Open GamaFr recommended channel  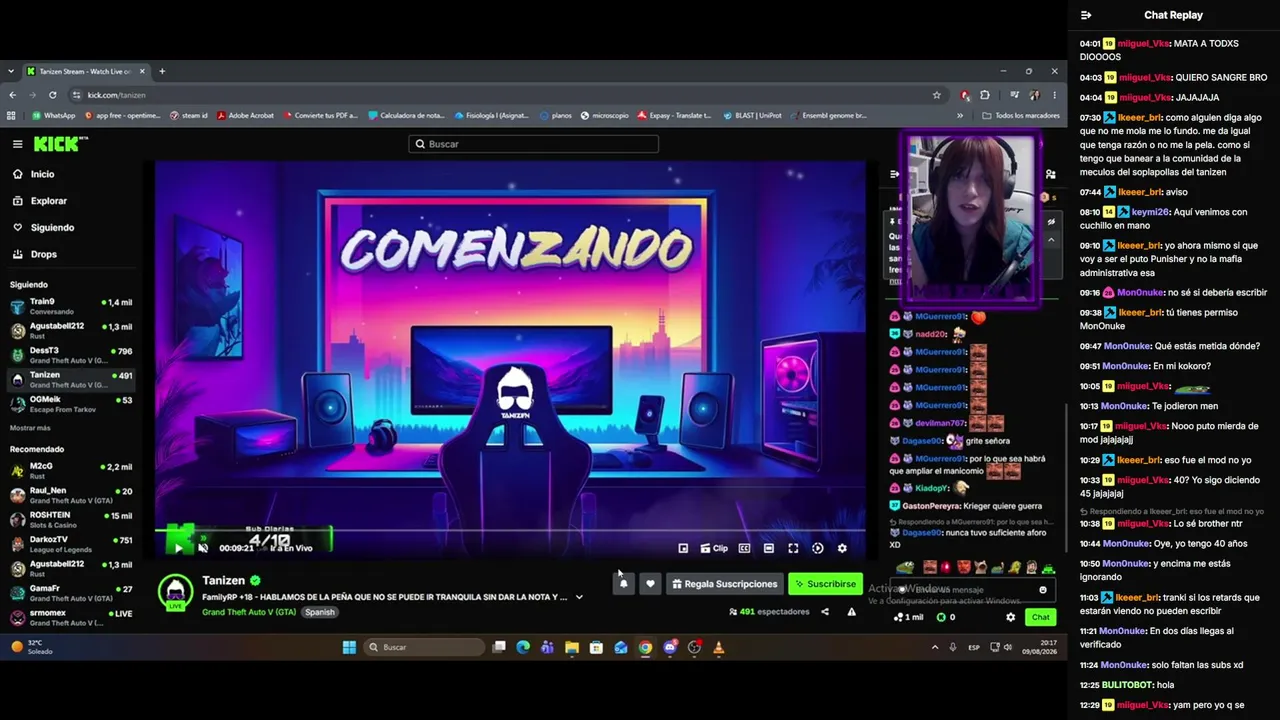[x=71, y=593]
